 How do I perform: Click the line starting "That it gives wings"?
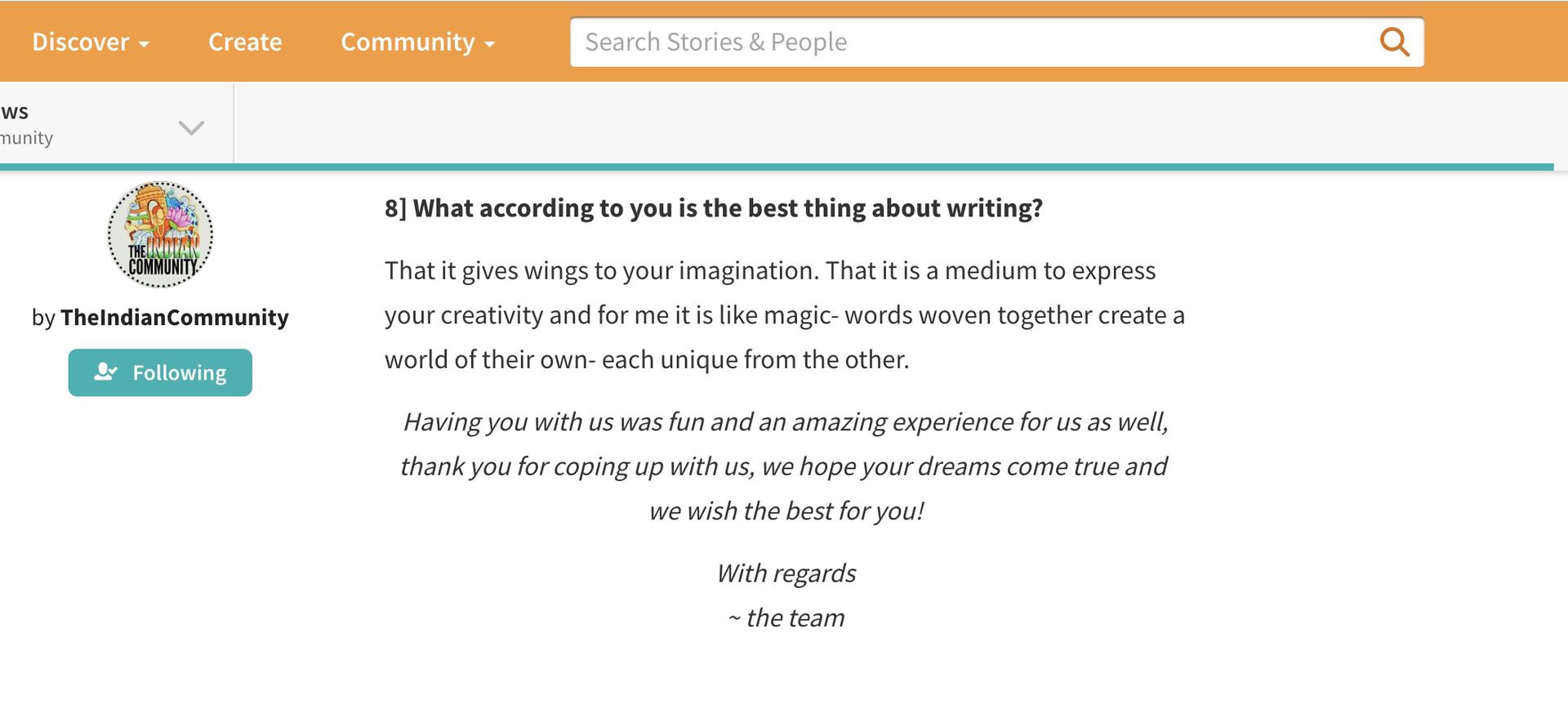(x=770, y=270)
